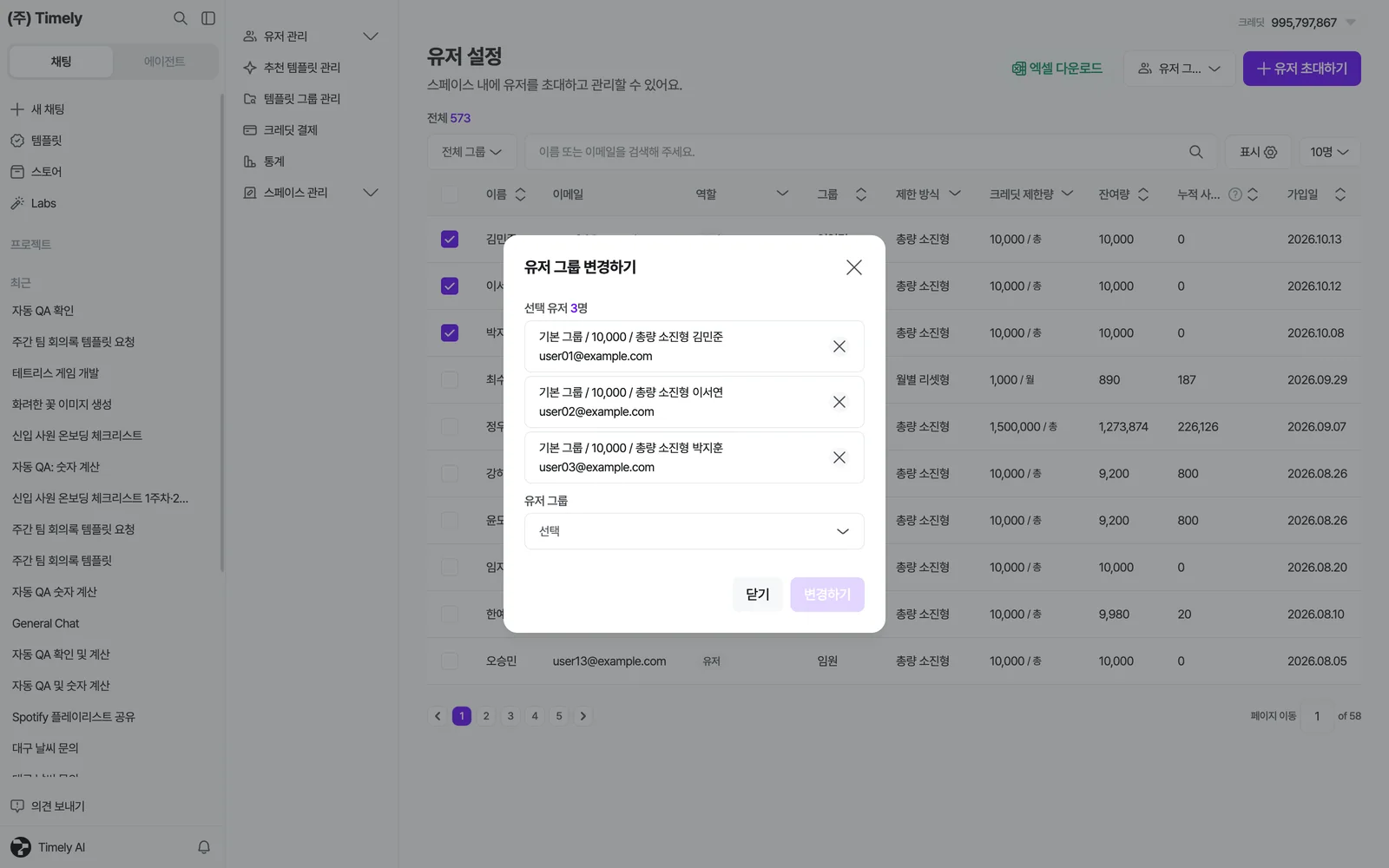Sort by 이름 column arrows
The height and width of the screenshot is (868, 1389).
(520, 194)
